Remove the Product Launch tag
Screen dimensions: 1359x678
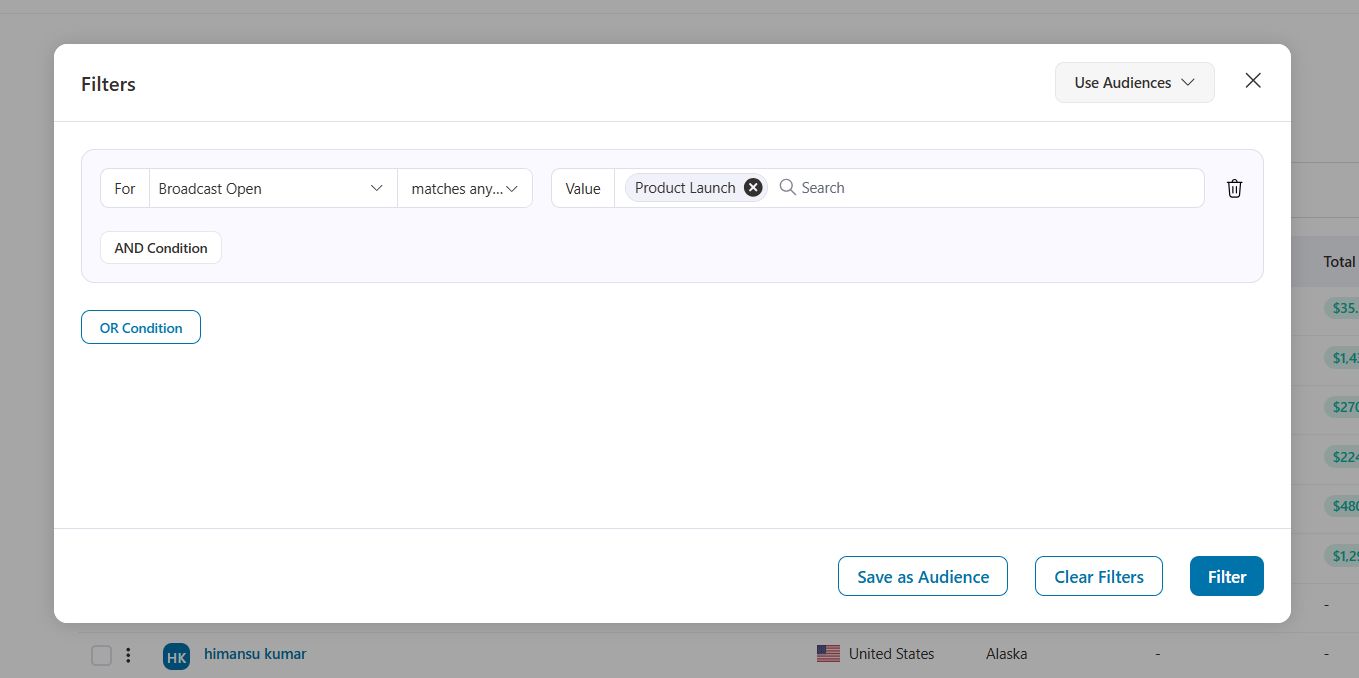(x=753, y=188)
